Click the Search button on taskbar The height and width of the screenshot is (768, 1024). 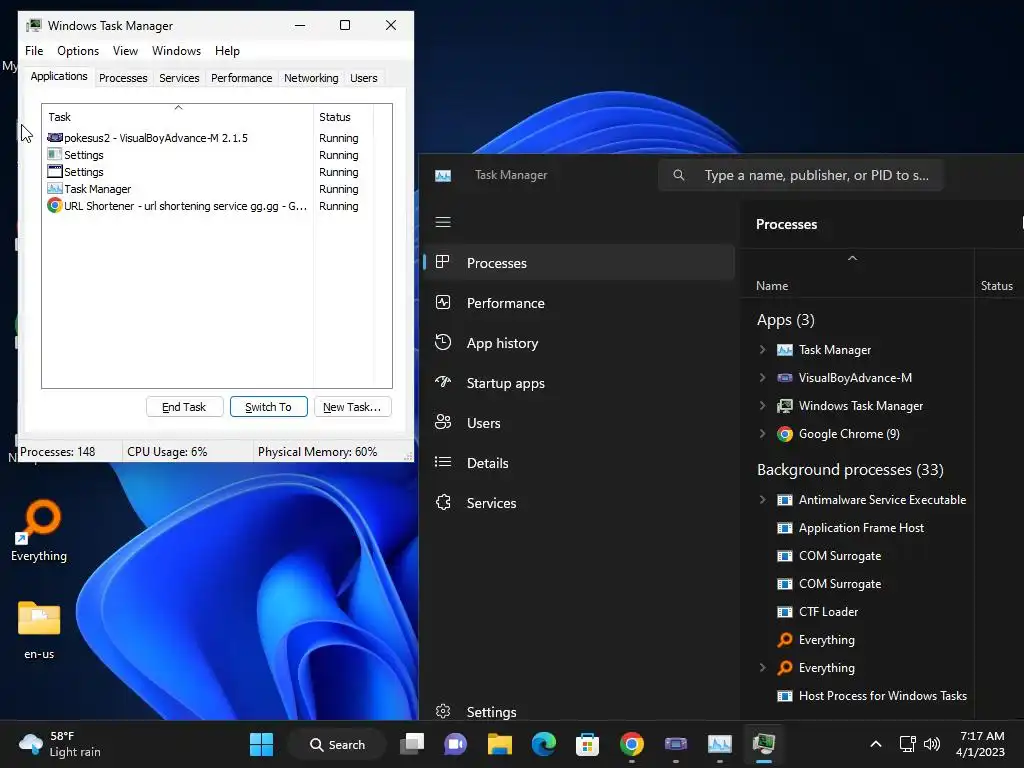click(338, 744)
